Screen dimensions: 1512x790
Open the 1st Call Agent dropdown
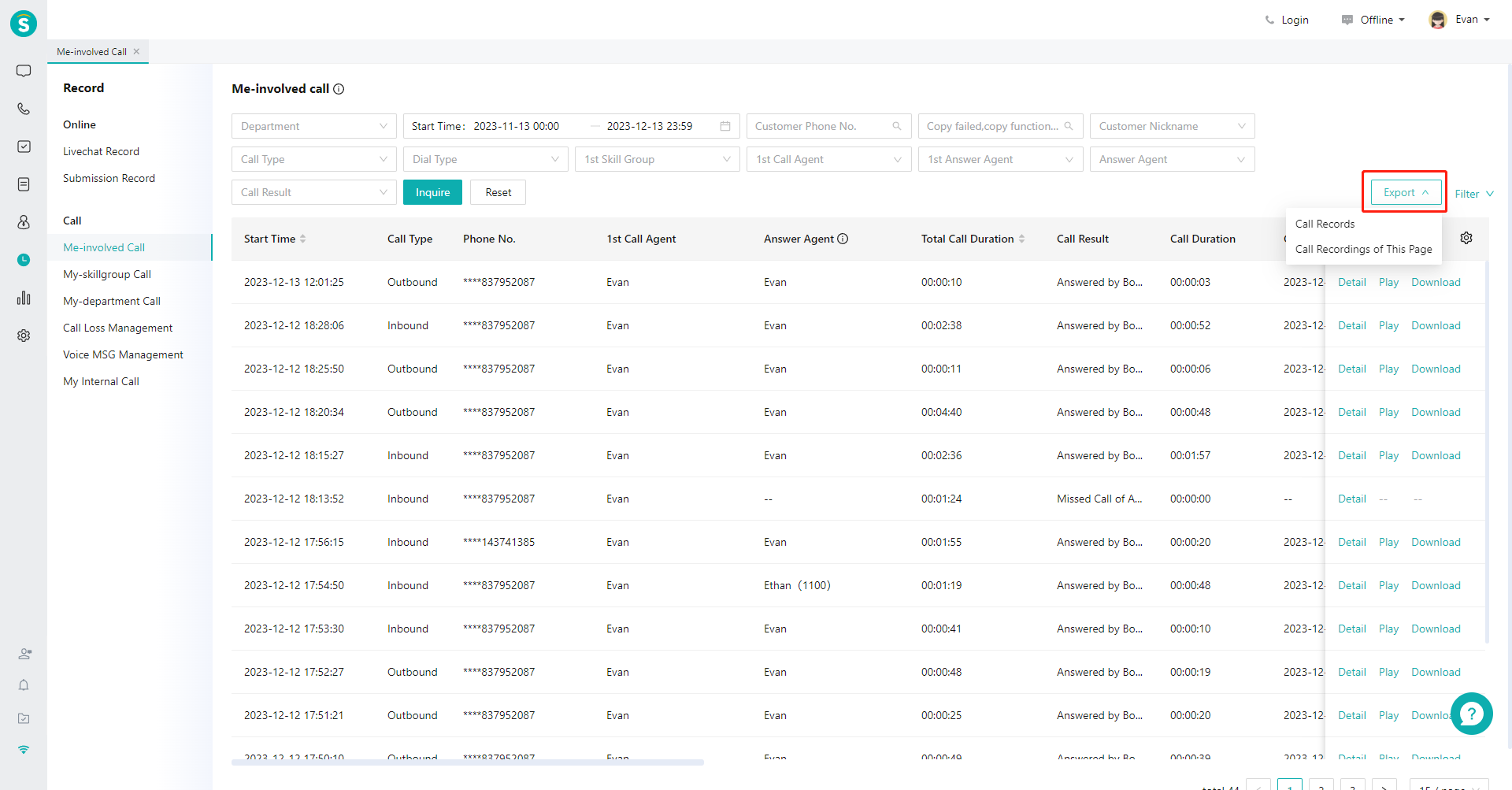click(829, 159)
